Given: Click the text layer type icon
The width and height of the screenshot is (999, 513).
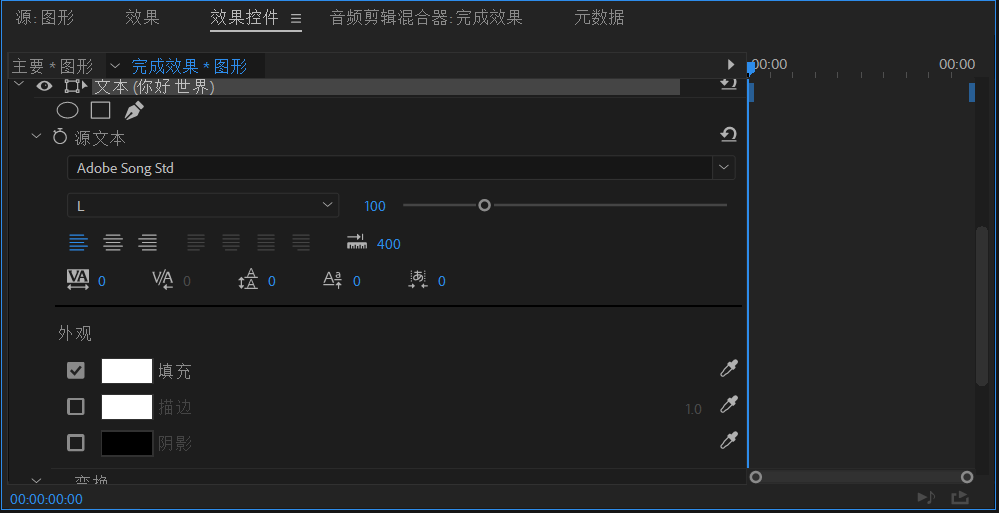Looking at the screenshot, I should 76,86.
